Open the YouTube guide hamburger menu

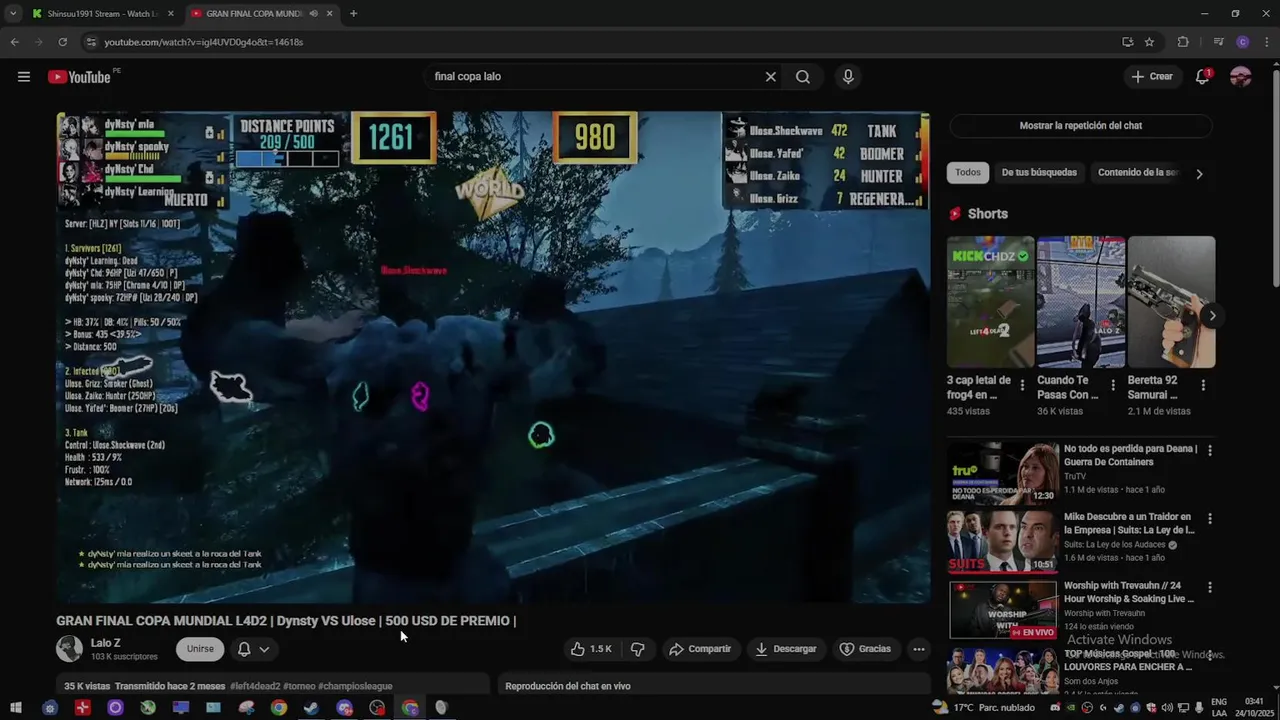pos(24,77)
